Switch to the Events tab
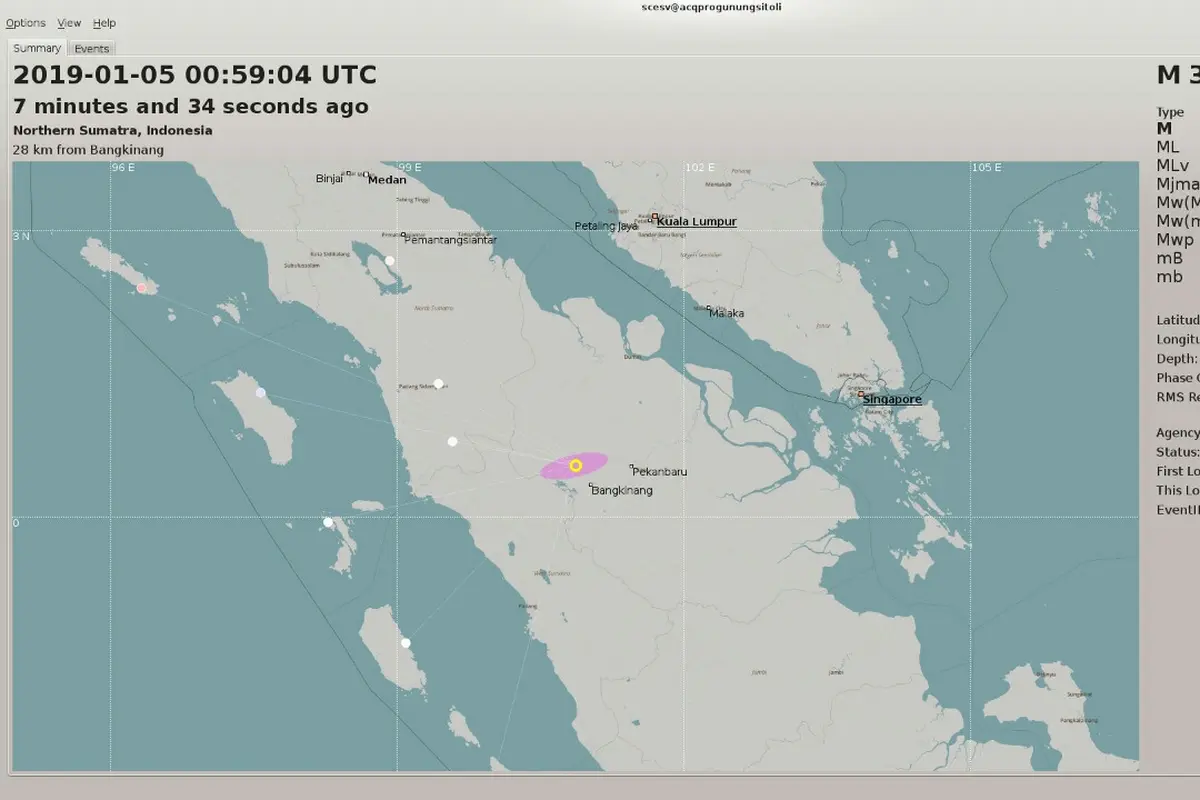Viewport: 1200px width, 800px height. [x=92, y=48]
